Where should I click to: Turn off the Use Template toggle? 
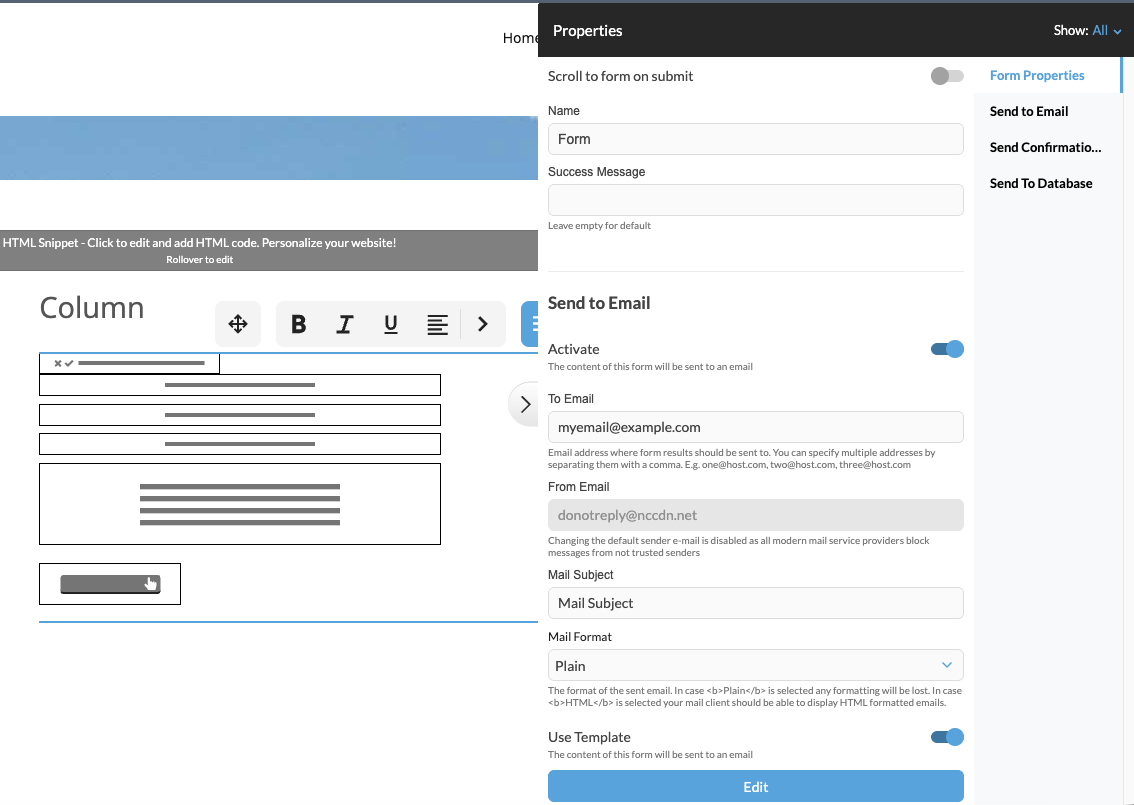(x=946, y=737)
